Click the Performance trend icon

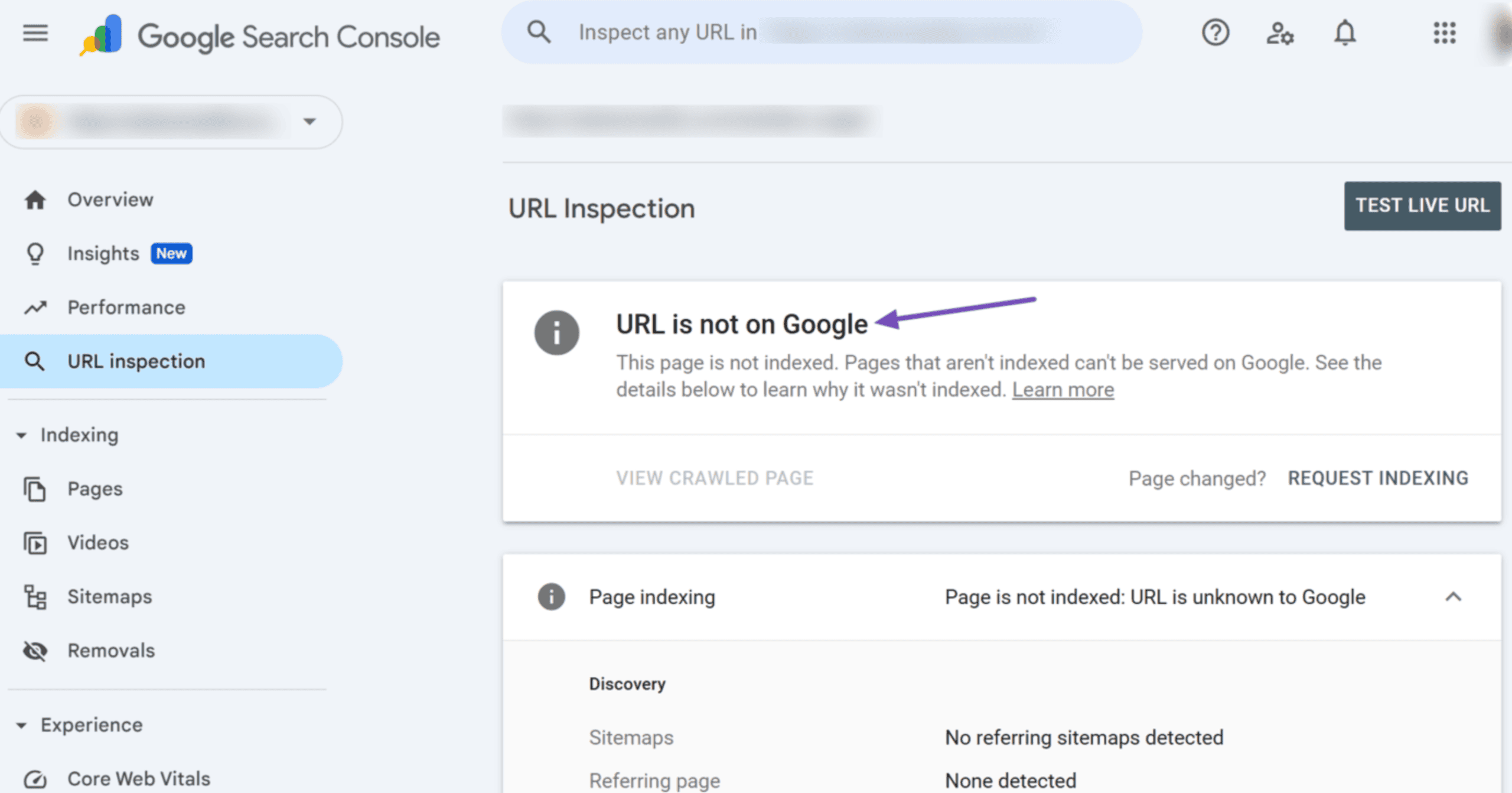point(35,308)
